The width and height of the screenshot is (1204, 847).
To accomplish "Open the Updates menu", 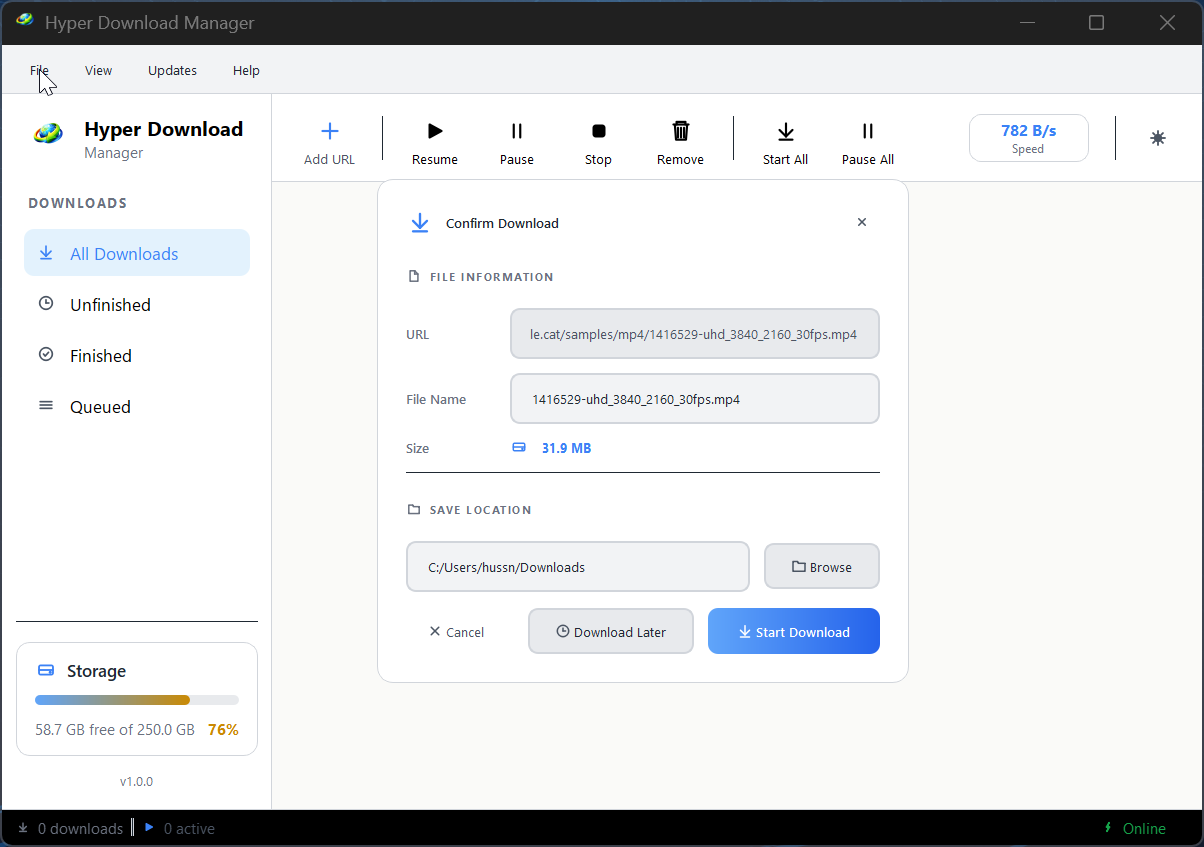I will (x=171, y=70).
